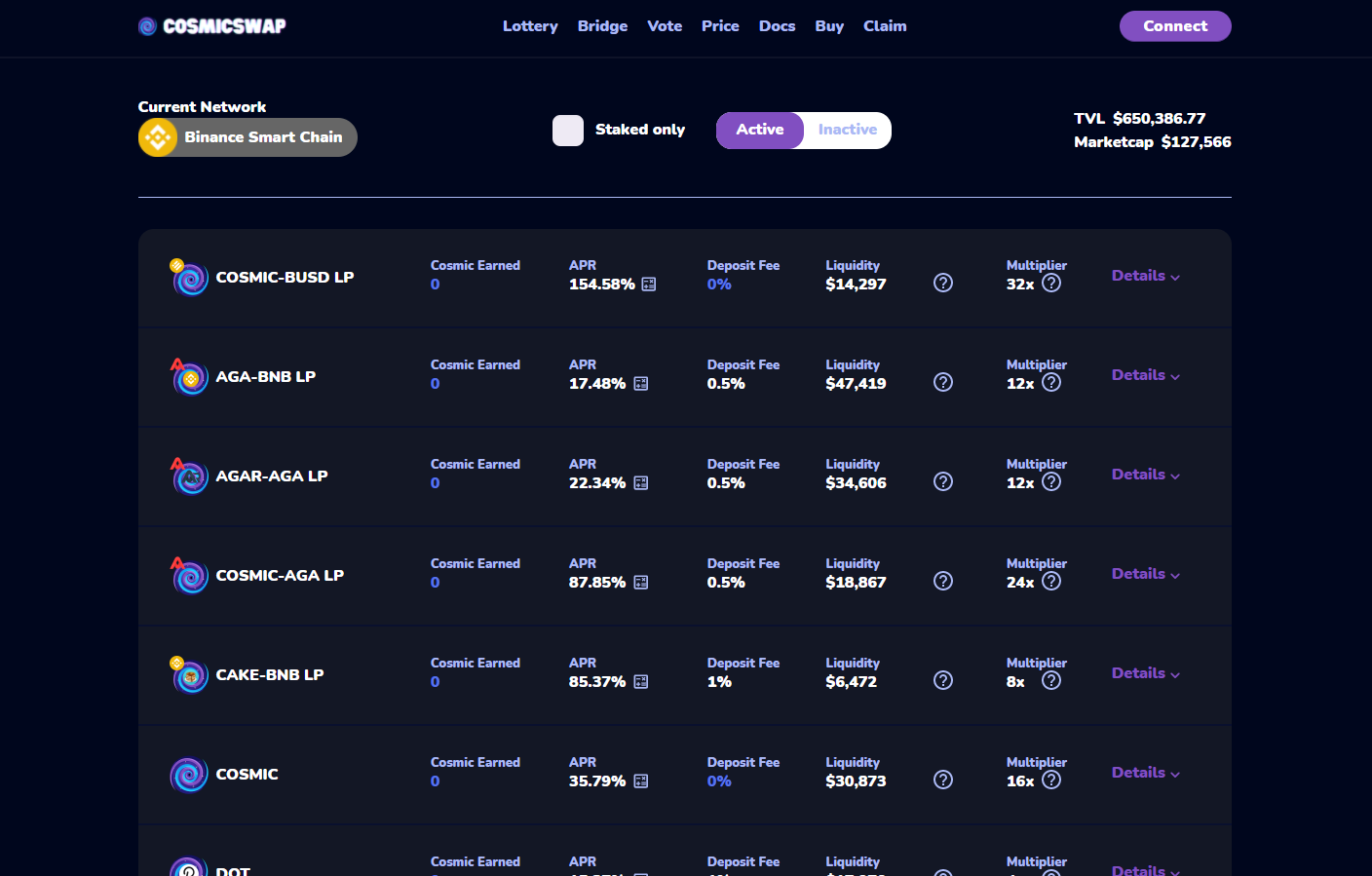Image resolution: width=1372 pixels, height=876 pixels.
Task: Click the Binance Smart Chain network selector
Action: coord(248,137)
